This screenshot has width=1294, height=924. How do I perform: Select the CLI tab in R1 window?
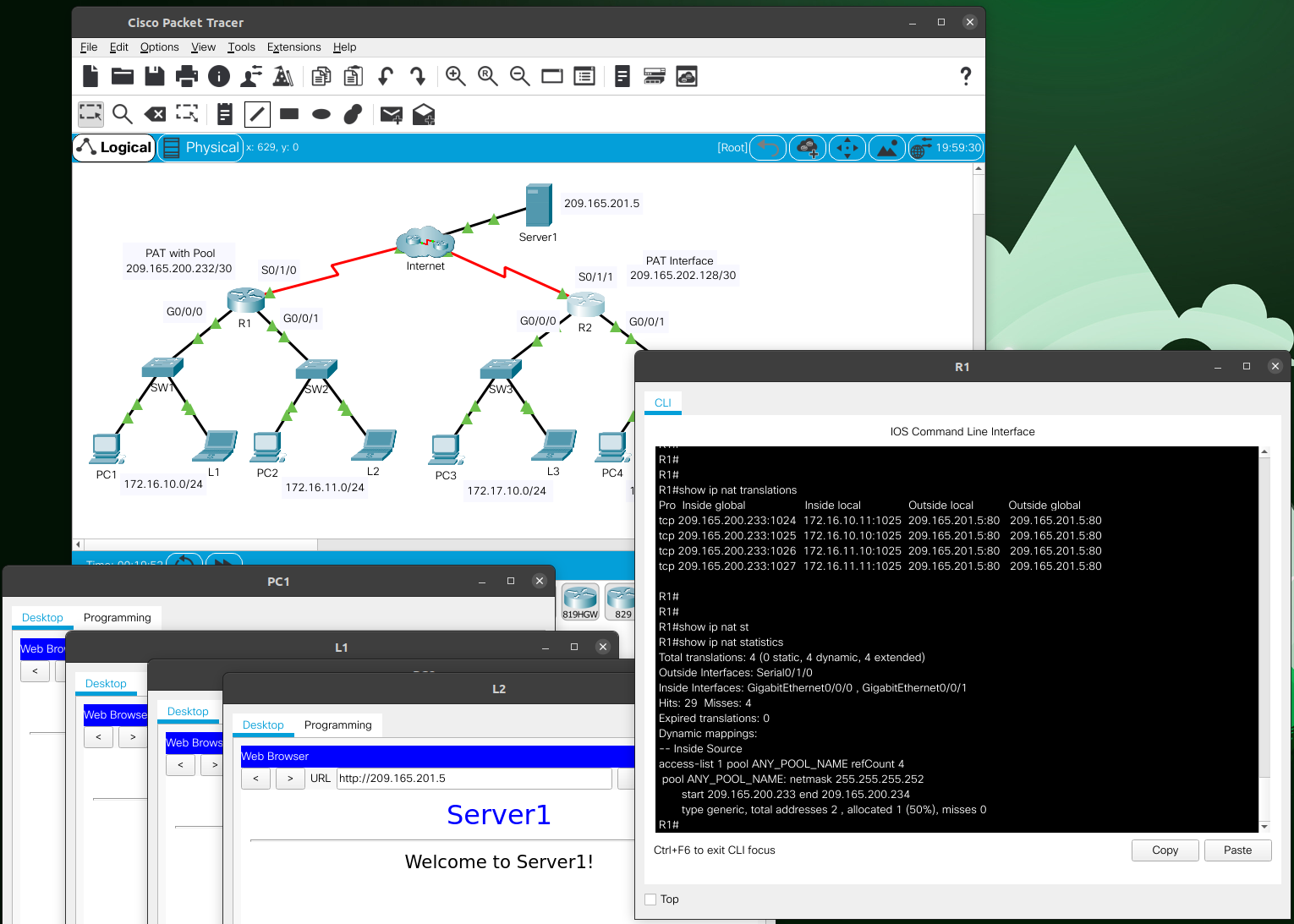pos(663,403)
